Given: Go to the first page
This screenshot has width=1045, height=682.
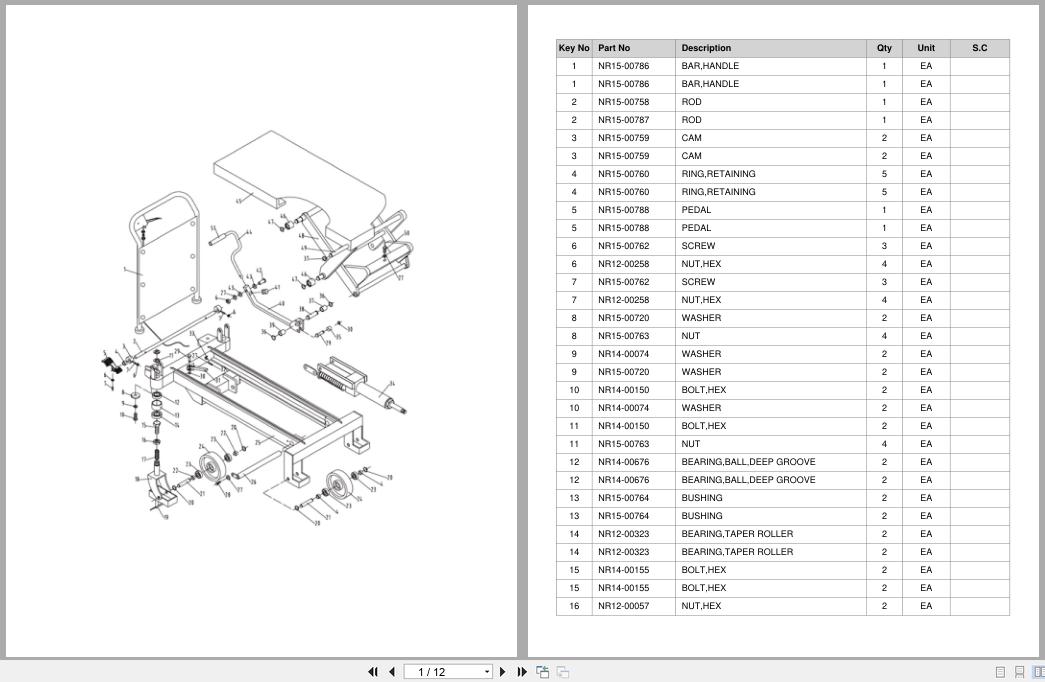Looking at the screenshot, I should (373, 672).
